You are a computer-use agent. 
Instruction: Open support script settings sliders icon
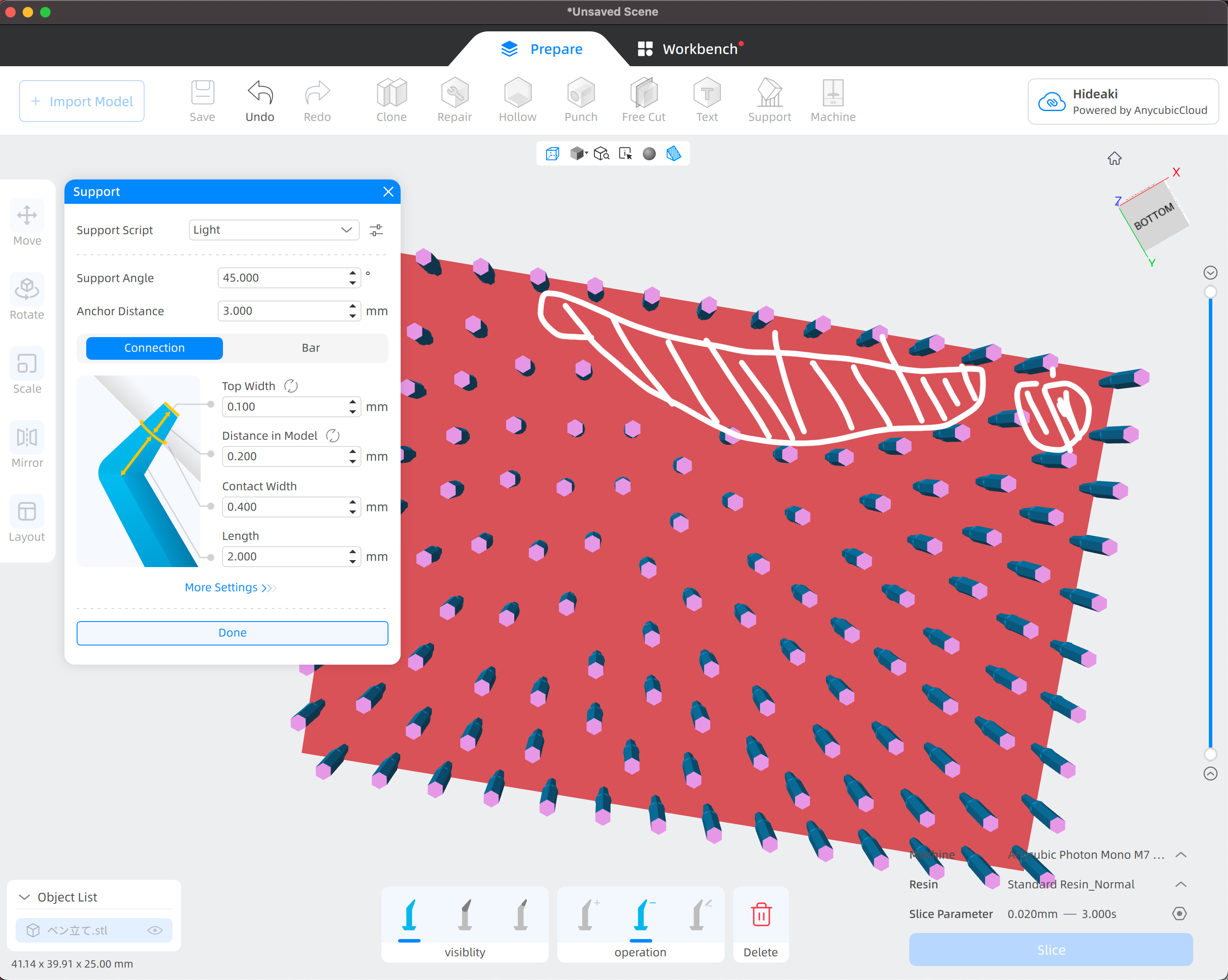point(376,230)
